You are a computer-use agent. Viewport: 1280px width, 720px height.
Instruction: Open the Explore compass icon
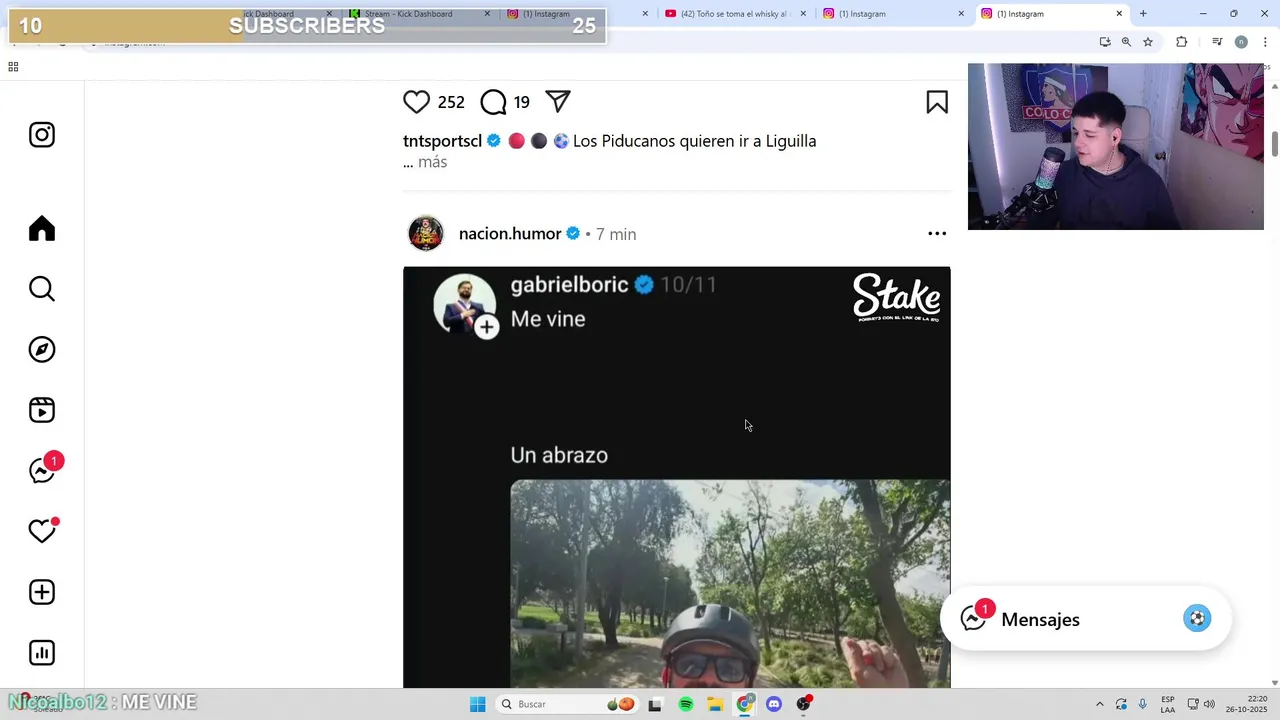[x=42, y=350]
